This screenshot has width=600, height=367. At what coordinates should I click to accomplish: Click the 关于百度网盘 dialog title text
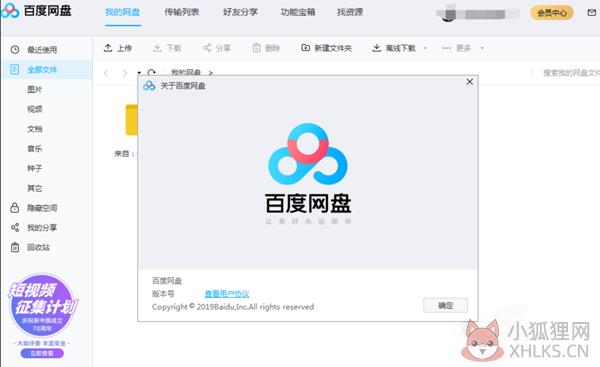(x=183, y=86)
